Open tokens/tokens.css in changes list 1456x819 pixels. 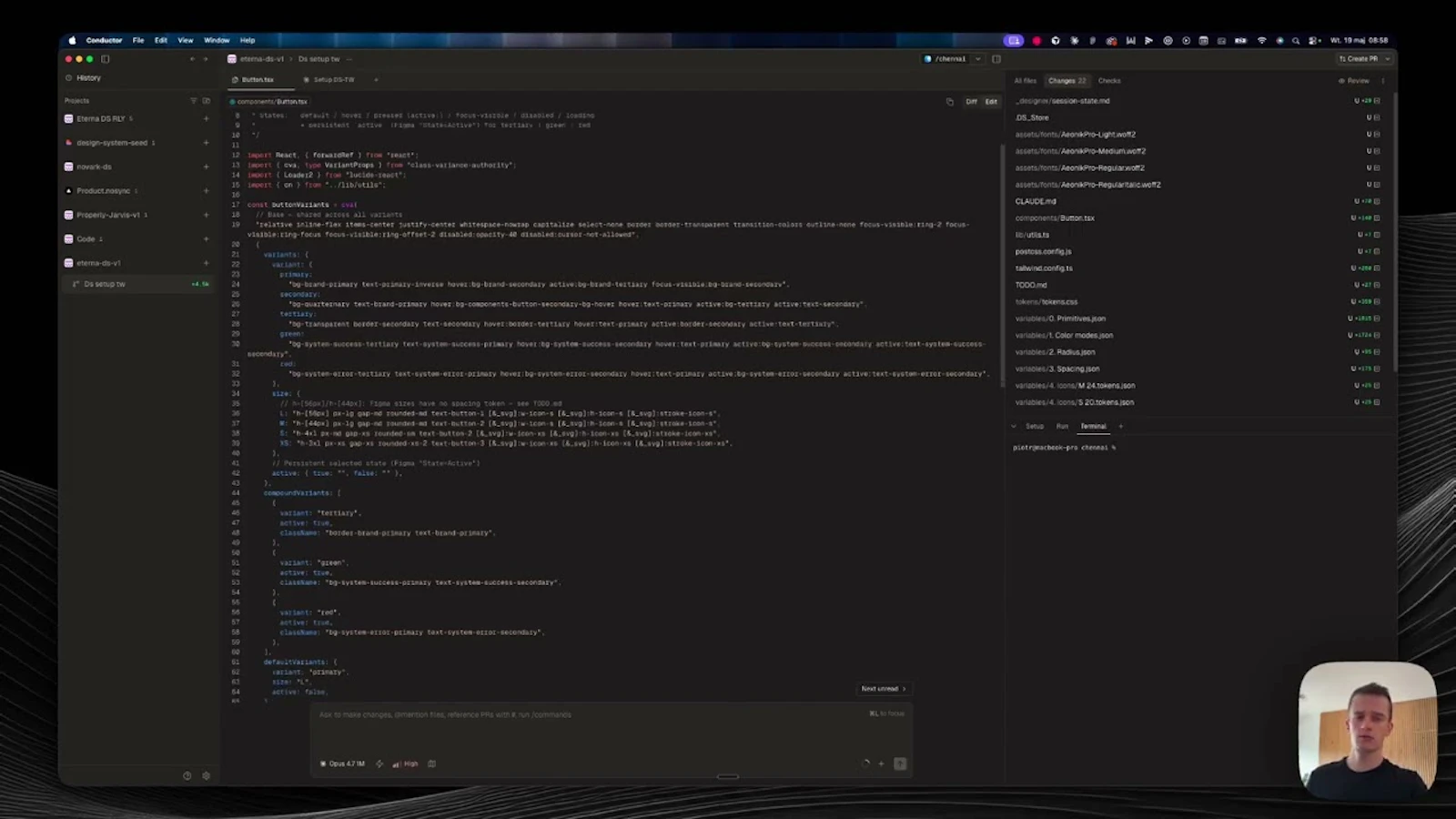pyautogui.click(x=1046, y=302)
